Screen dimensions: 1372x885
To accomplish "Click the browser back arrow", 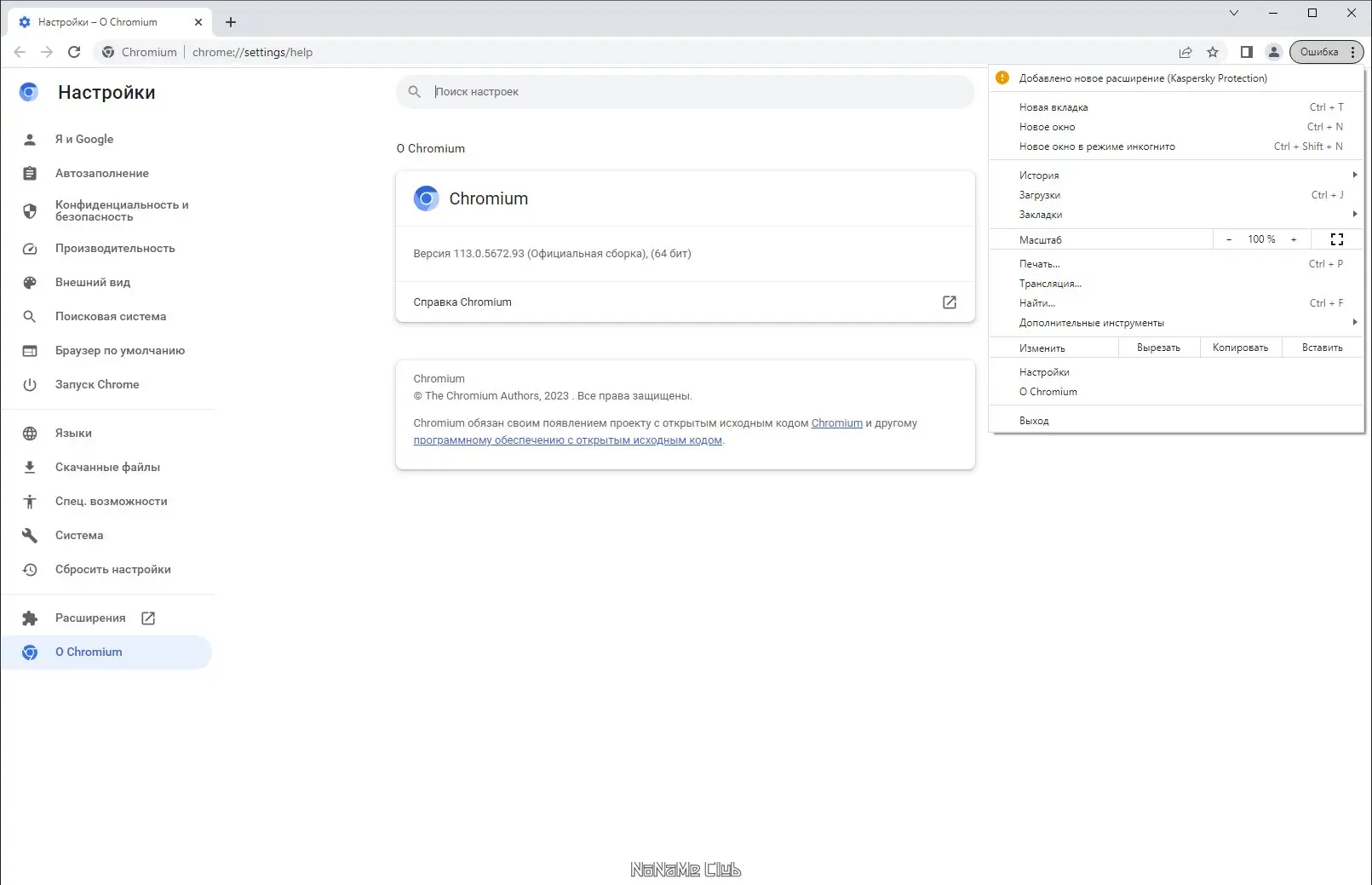I will click(x=20, y=52).
